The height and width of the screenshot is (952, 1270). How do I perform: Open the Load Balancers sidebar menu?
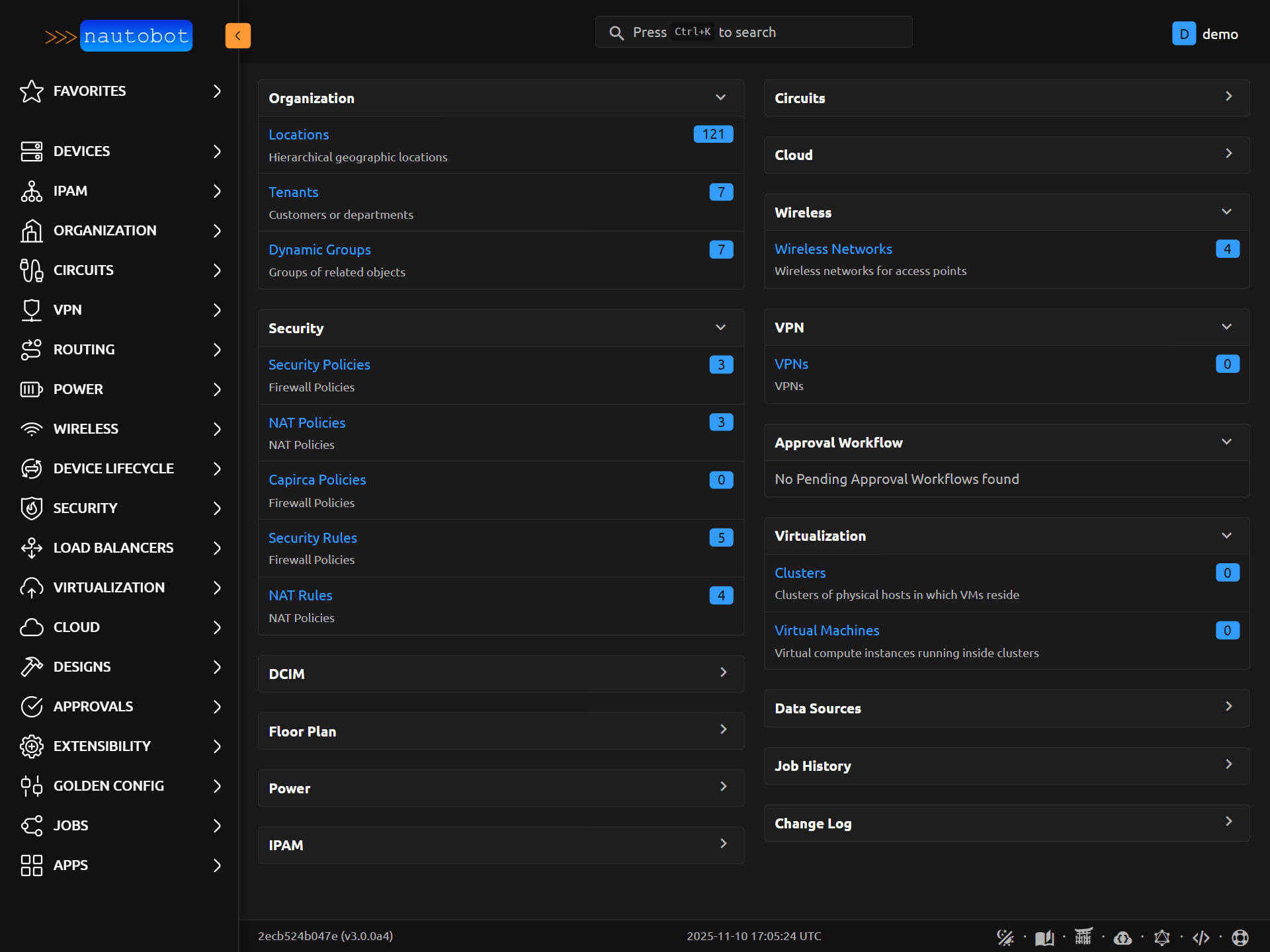[113, 547]
